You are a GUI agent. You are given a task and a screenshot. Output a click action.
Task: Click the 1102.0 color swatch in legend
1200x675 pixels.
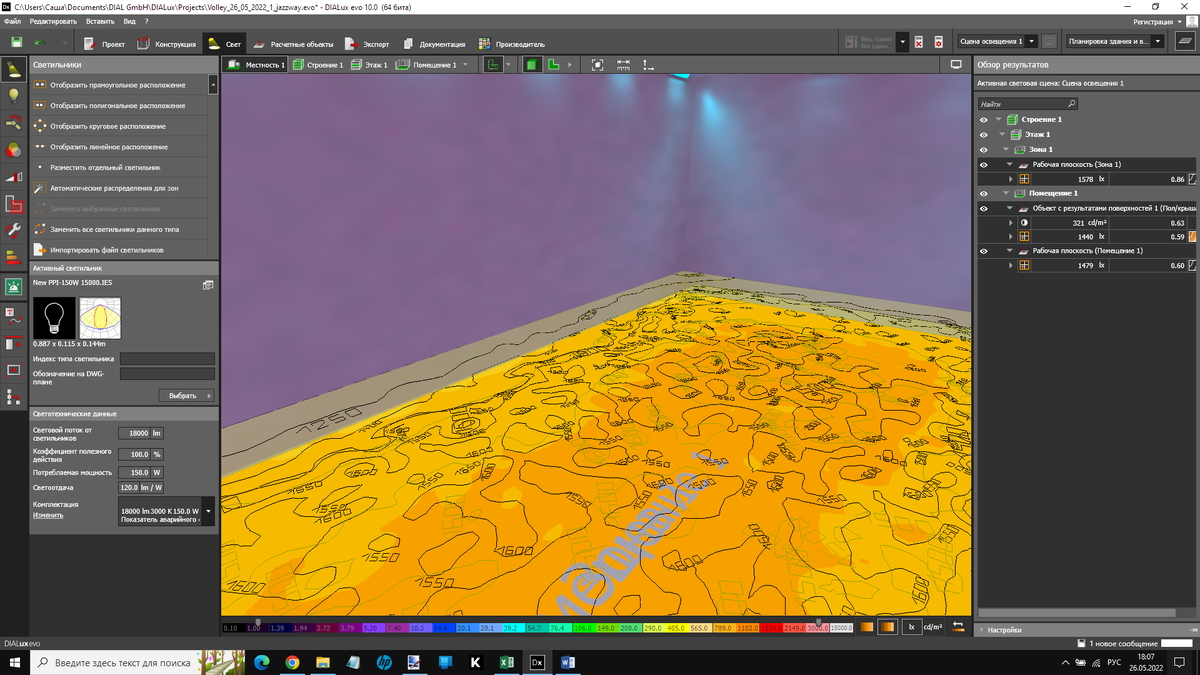[x=747, y=628]
